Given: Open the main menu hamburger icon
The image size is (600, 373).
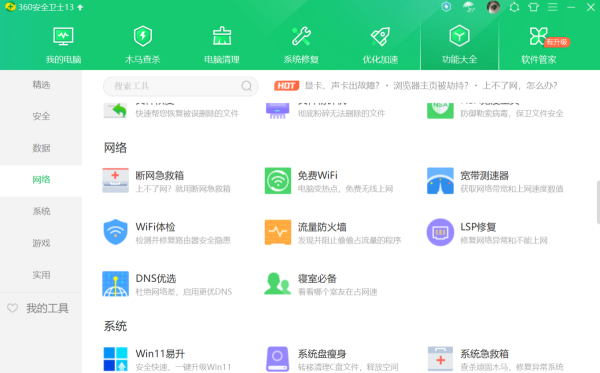Looking at the screenshot, I should pos(553,7).
